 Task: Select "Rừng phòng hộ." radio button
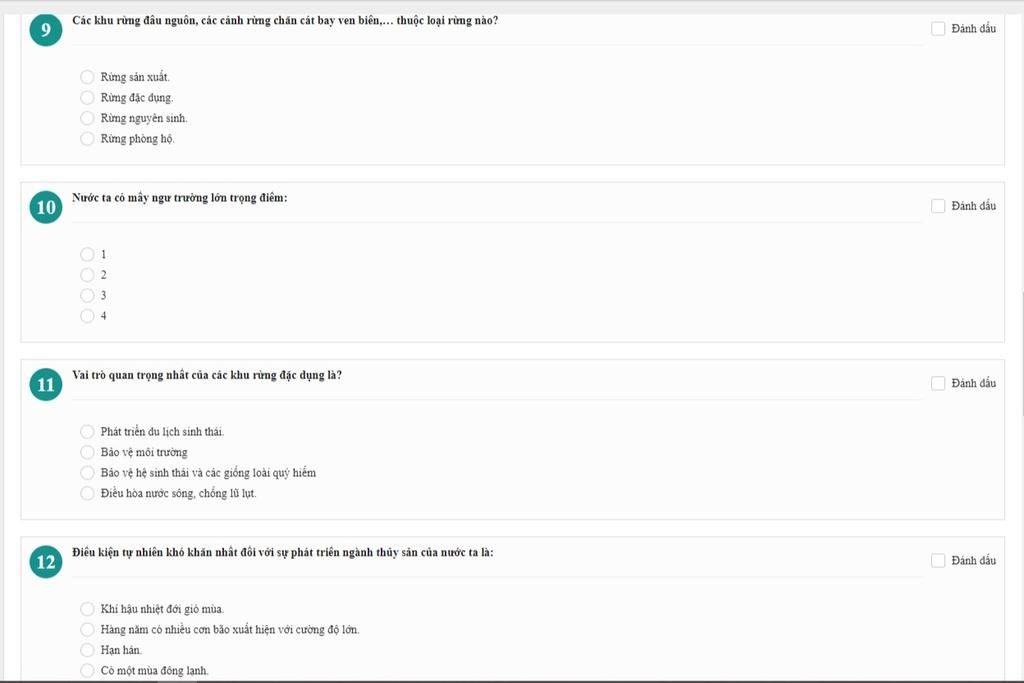tap(87, 139)
